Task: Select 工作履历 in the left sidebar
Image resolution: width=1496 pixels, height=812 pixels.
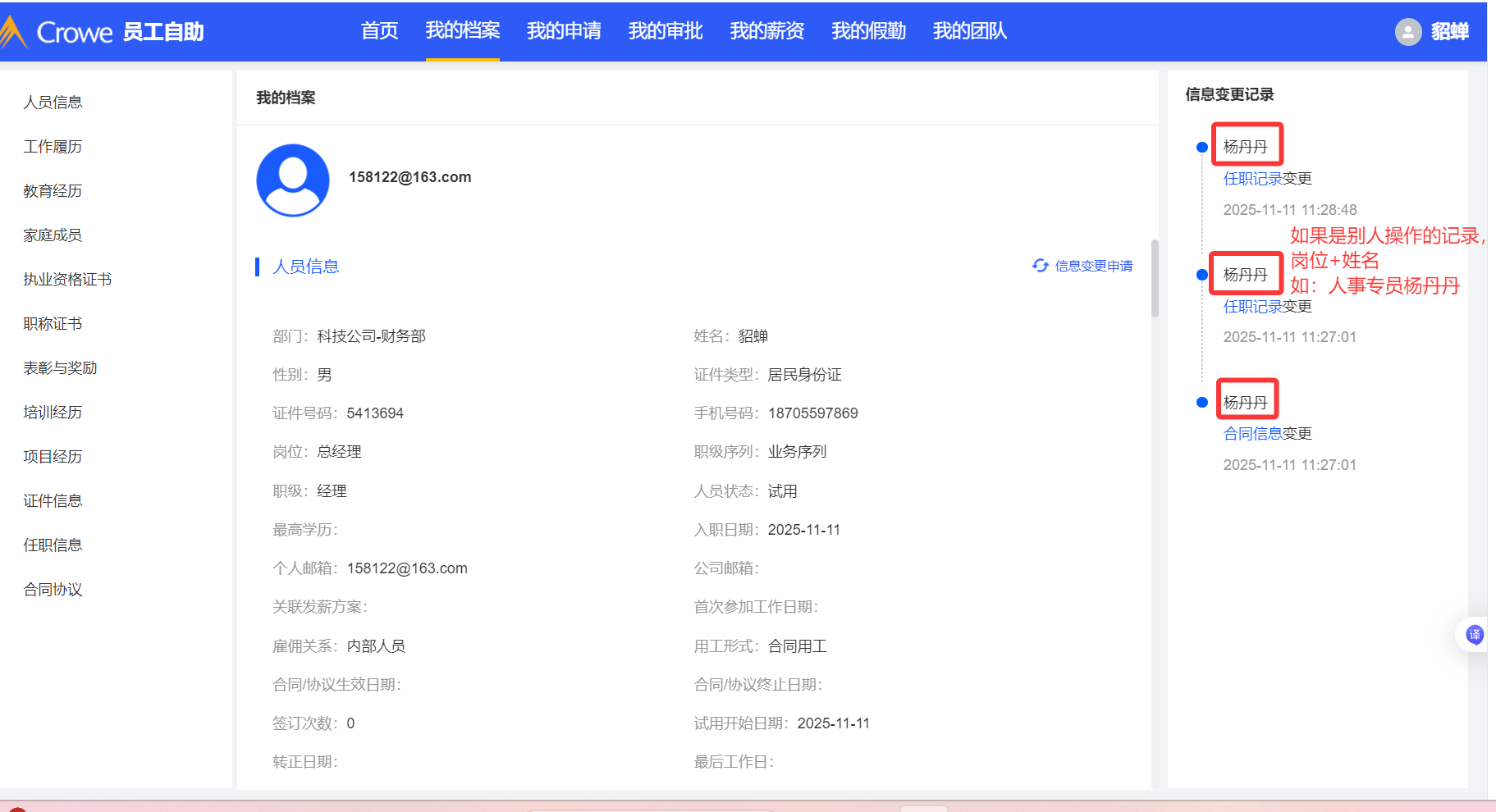Action: pyautogui.click(x=53, y=147)
